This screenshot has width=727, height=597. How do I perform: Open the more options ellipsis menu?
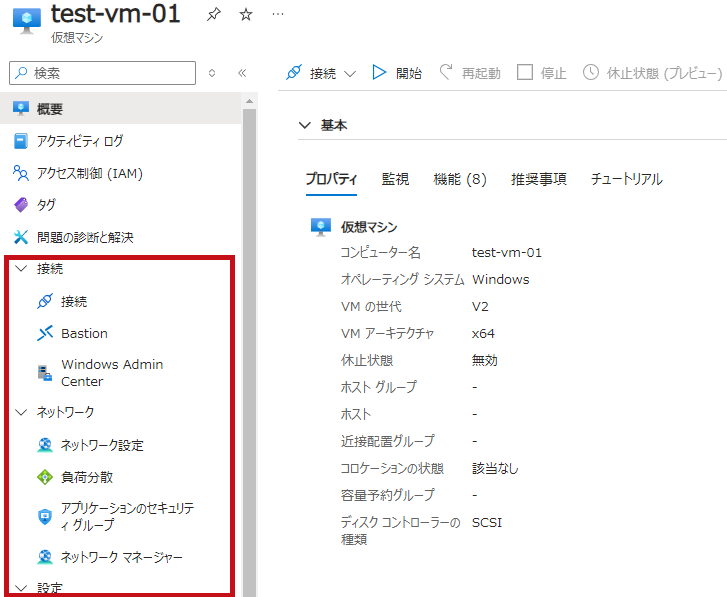(278, 14)
